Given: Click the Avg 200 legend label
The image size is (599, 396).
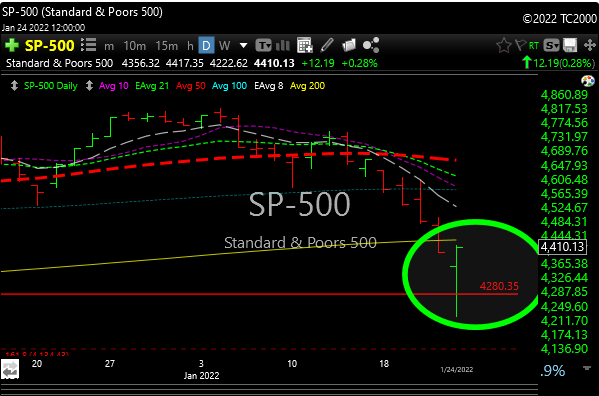Looking at the screenshot, I should point(308,86).
